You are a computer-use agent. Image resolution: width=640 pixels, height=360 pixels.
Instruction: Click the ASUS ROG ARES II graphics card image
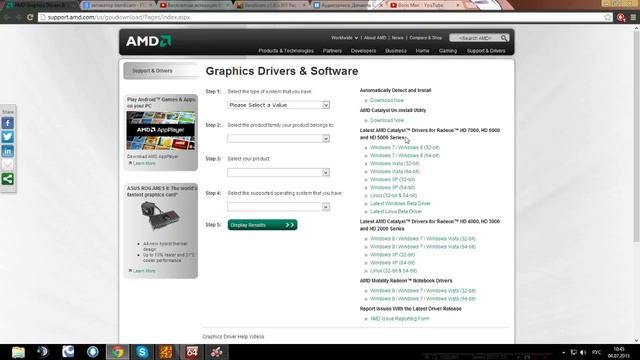click(160, 216)
